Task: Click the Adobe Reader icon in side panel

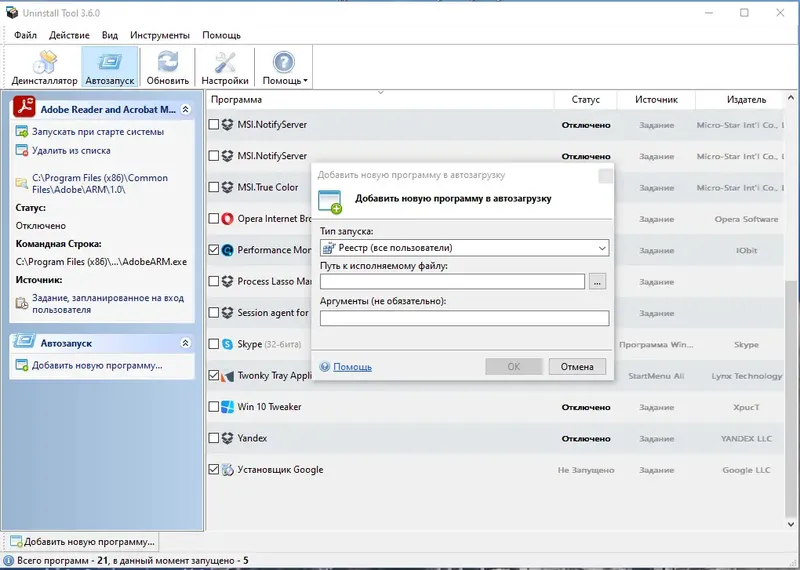Action: [24, 107]
